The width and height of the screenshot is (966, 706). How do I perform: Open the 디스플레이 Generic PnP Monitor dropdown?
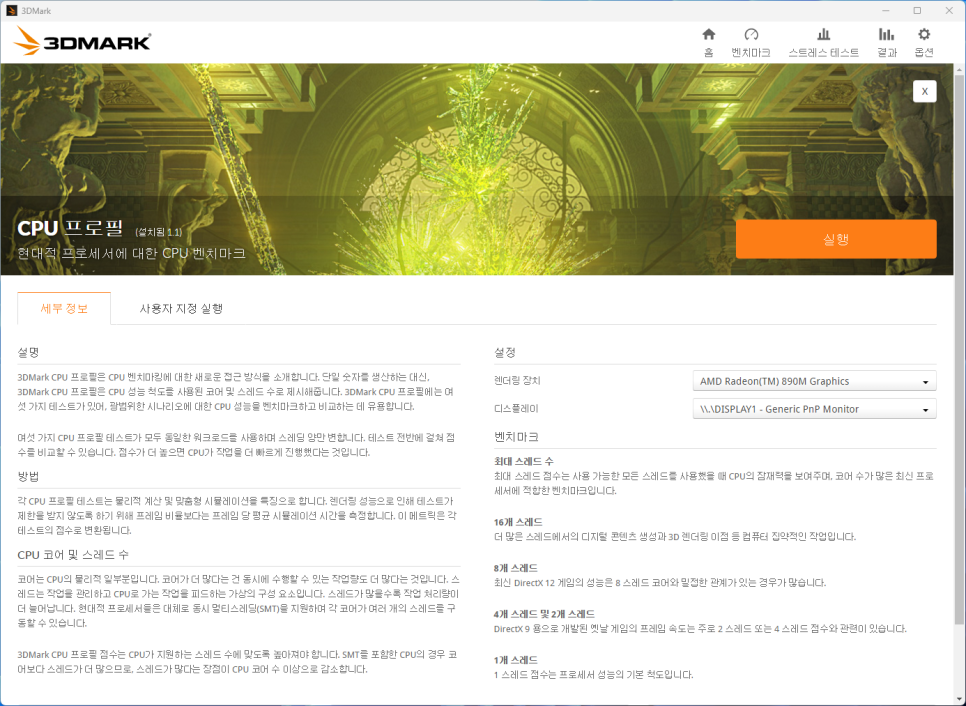pyautogui.click(x=814, y=409)
